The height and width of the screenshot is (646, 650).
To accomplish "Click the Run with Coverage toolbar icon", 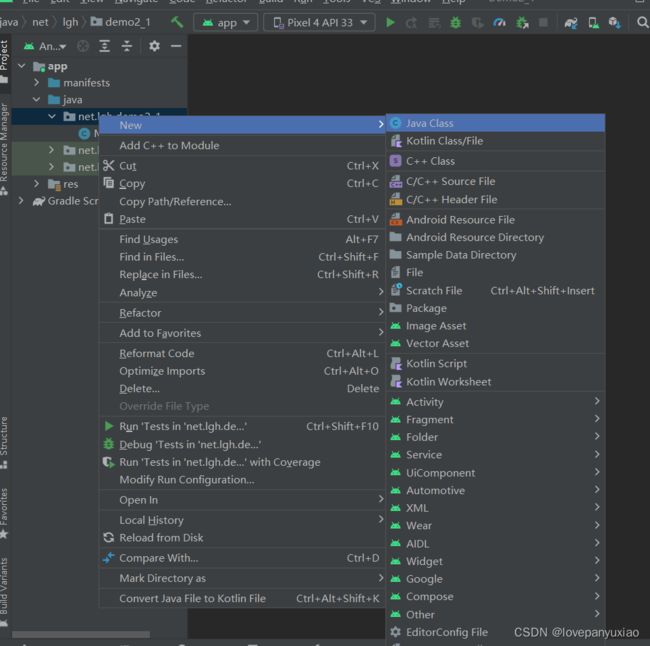I will tap(477, 22).
